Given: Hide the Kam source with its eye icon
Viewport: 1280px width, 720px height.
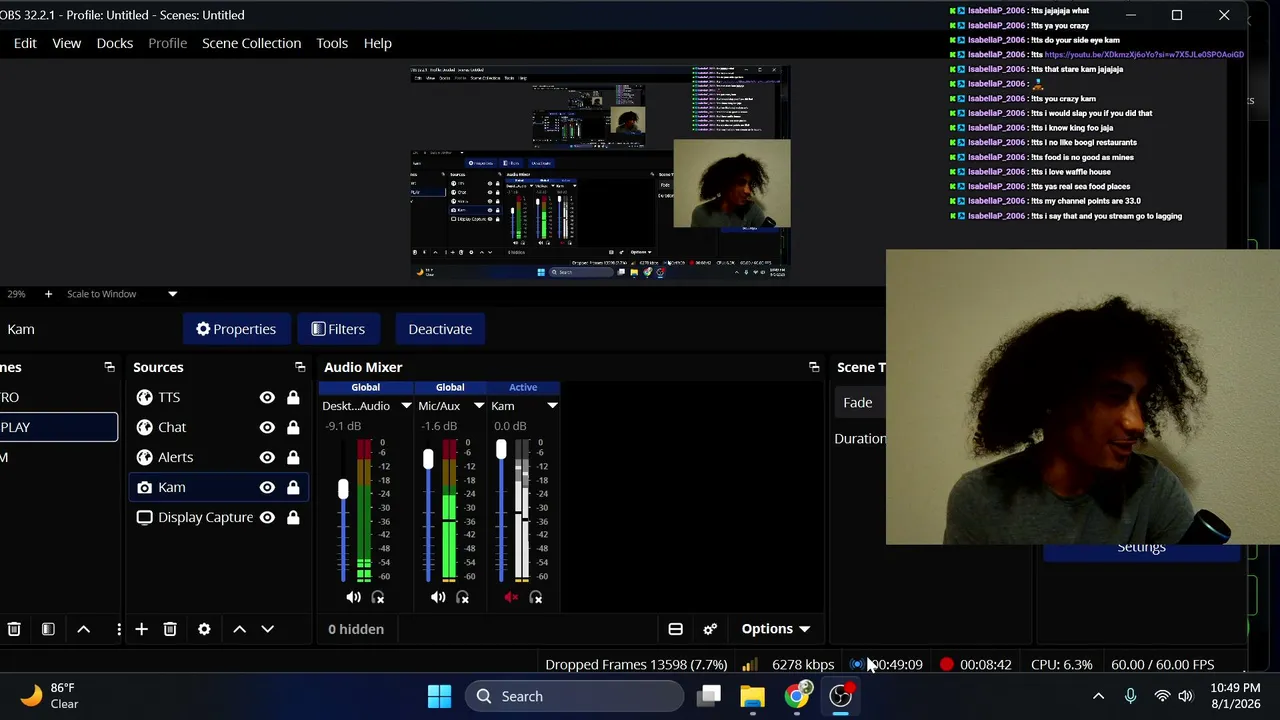Looking at the screenshot, I should click(267, 487).
